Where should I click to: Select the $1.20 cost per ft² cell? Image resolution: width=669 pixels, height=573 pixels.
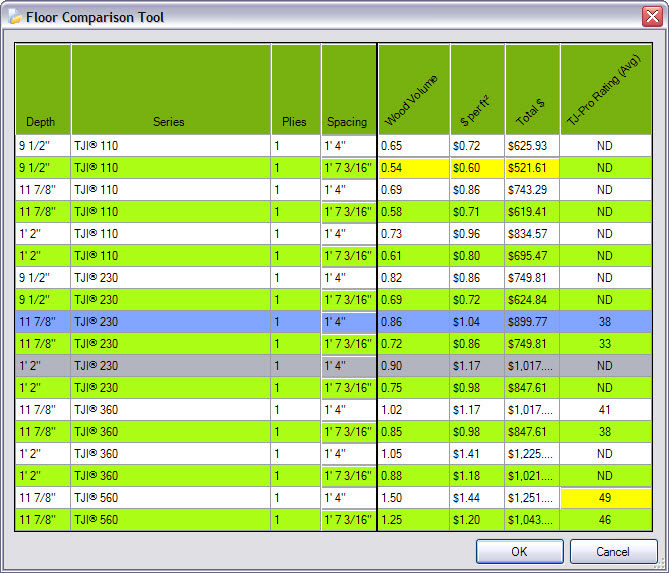click(477, 520)
